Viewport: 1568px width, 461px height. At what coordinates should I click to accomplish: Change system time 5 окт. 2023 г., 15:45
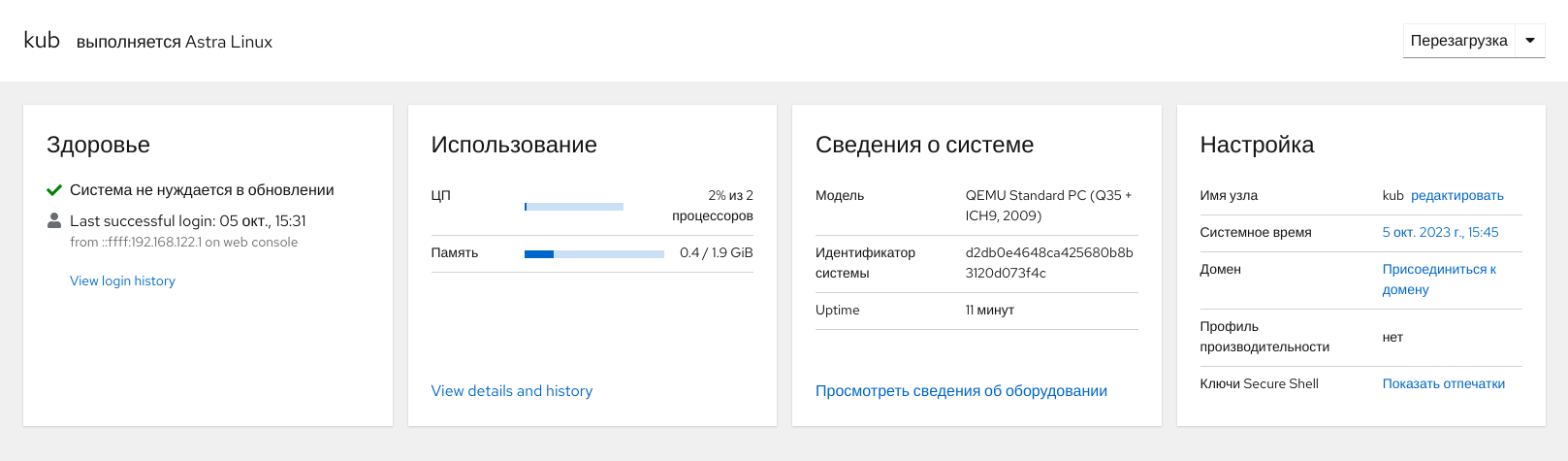click(1440, 232)
